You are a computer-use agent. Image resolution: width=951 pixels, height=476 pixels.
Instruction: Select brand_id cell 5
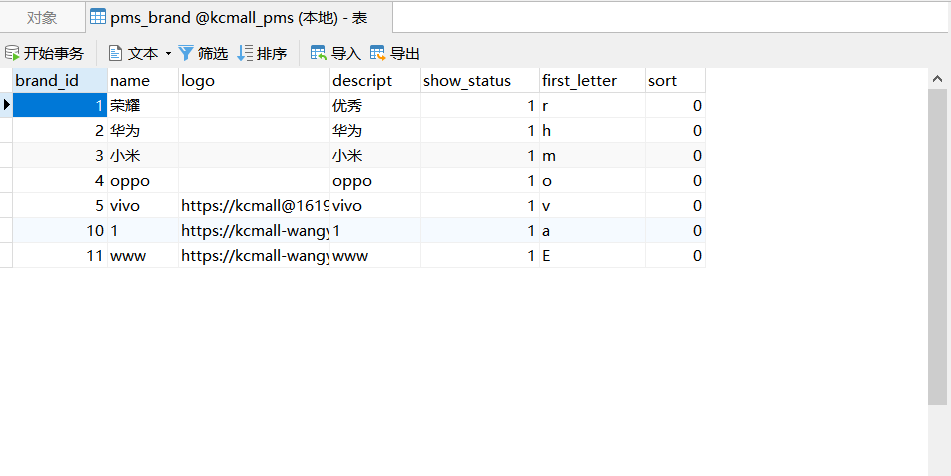coord(60,206)
